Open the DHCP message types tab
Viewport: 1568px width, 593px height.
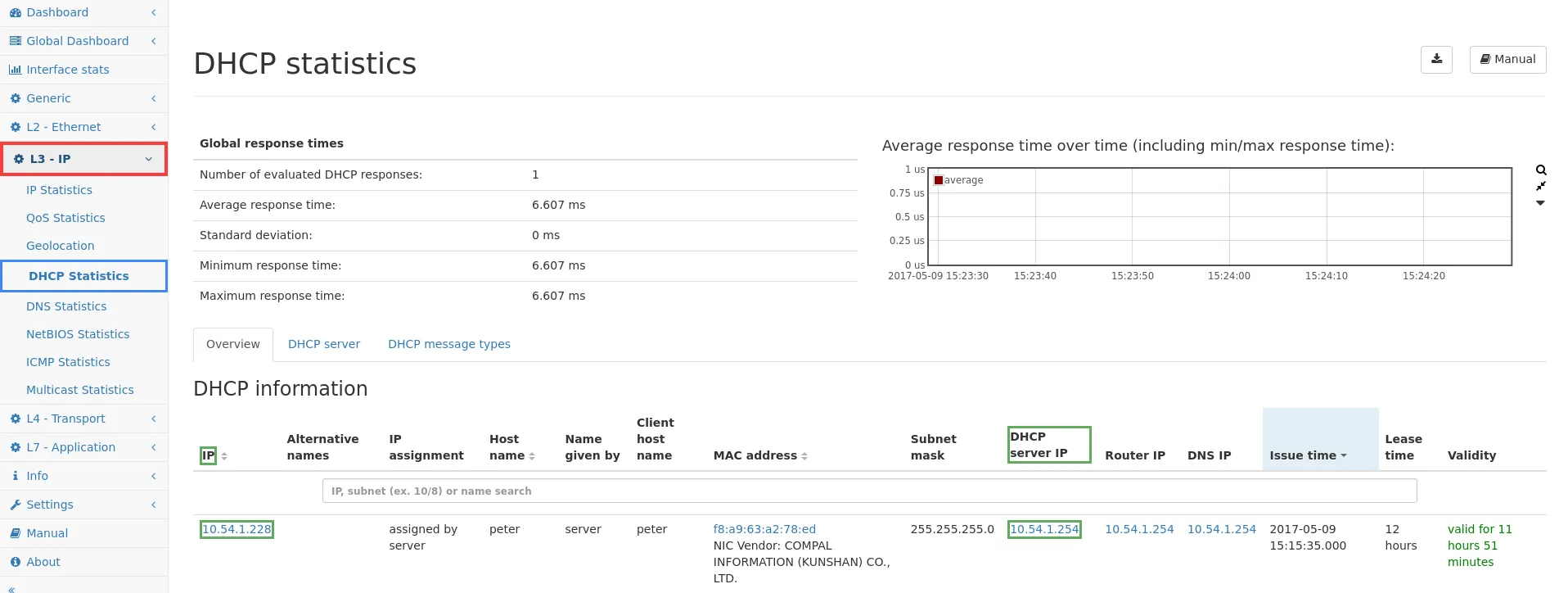tap(448, 344)
